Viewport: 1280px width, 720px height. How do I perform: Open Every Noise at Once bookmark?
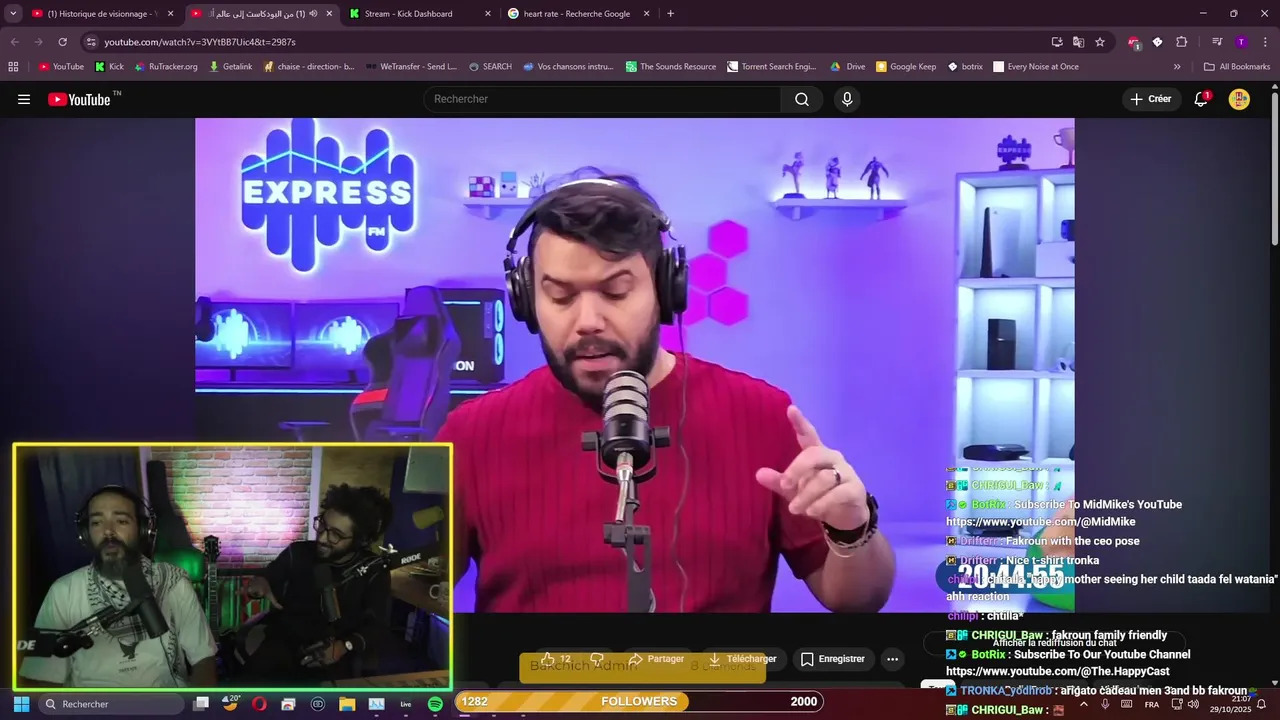[x=1035, y=67]
